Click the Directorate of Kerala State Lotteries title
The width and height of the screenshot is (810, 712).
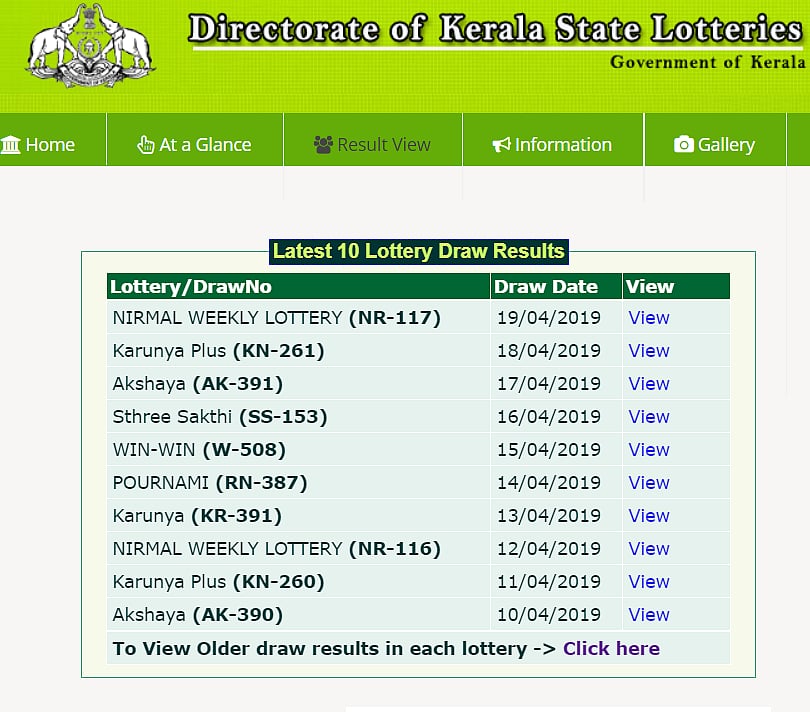click(494, 29)
